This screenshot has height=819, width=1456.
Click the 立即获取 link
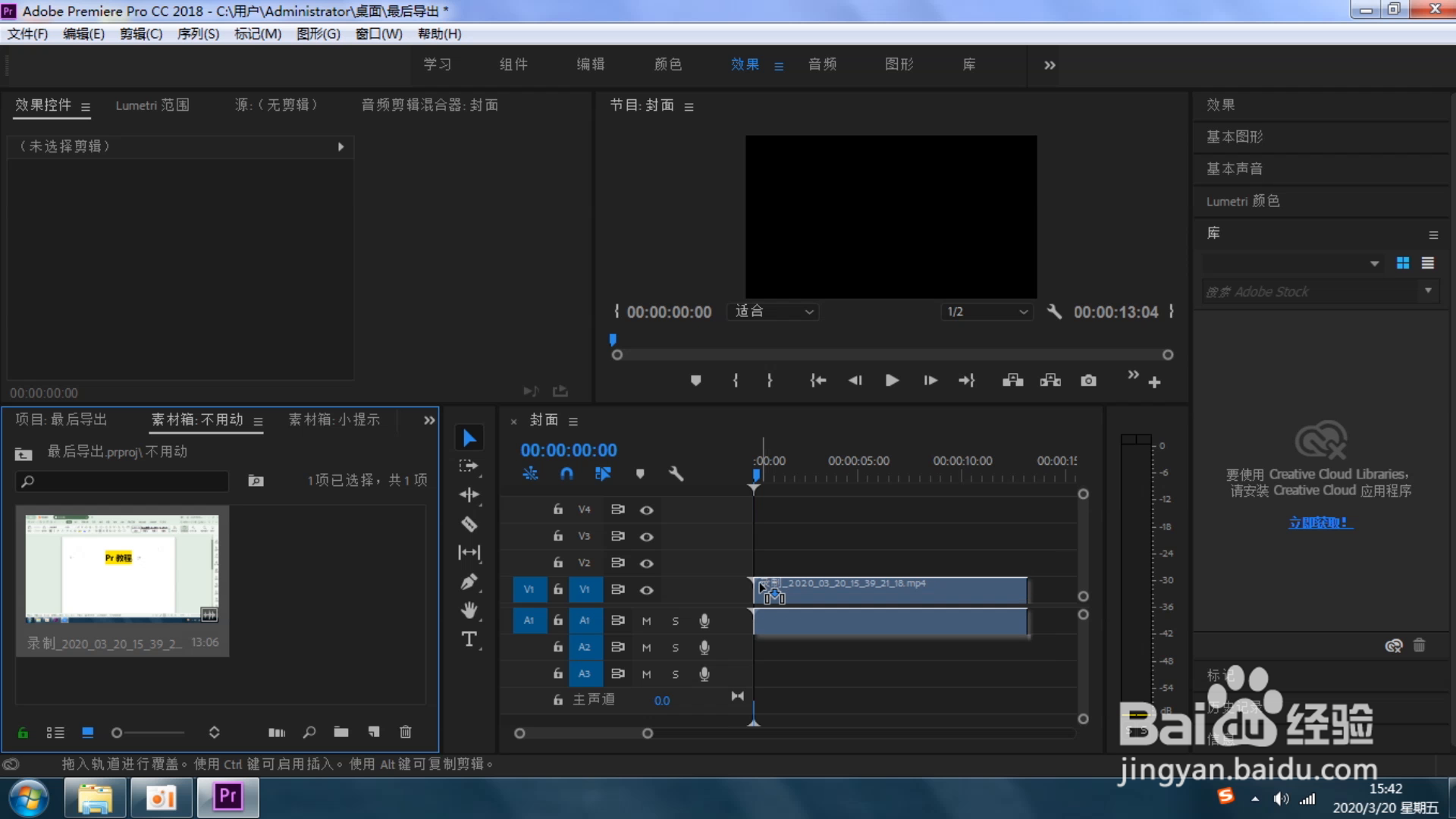click(1319, 522)
